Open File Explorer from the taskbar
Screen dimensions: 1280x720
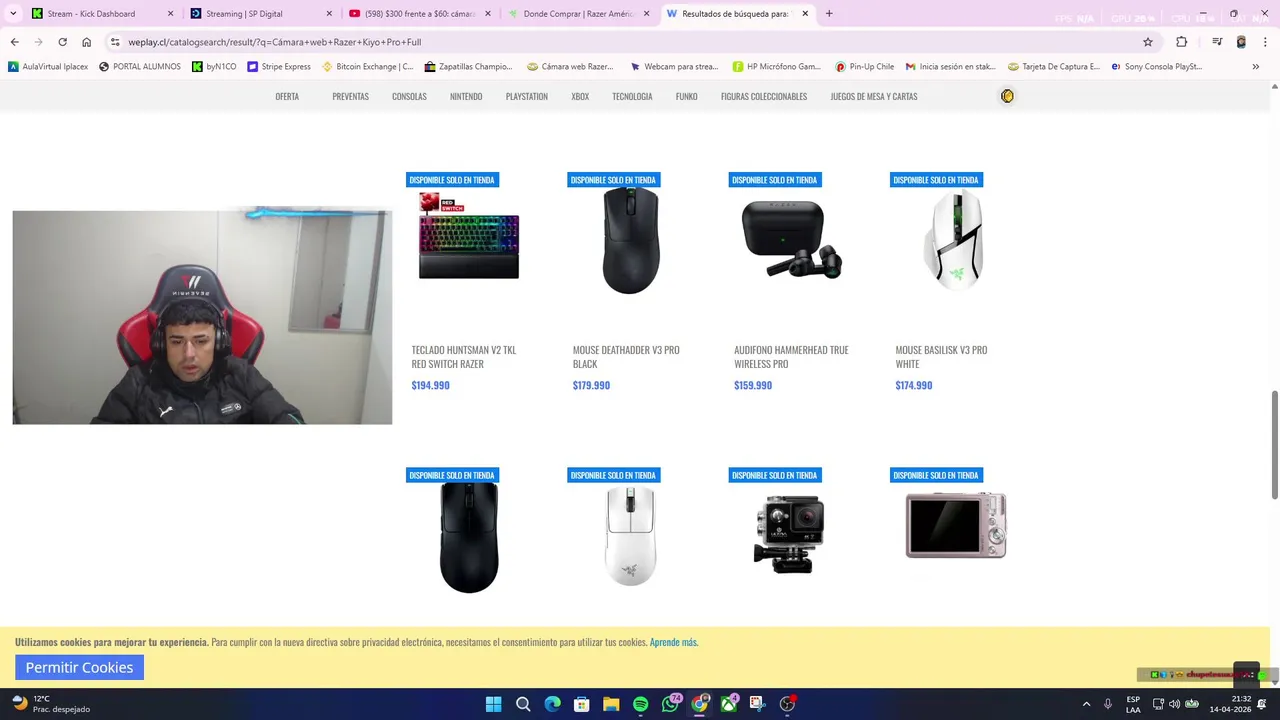pos(611,704)
